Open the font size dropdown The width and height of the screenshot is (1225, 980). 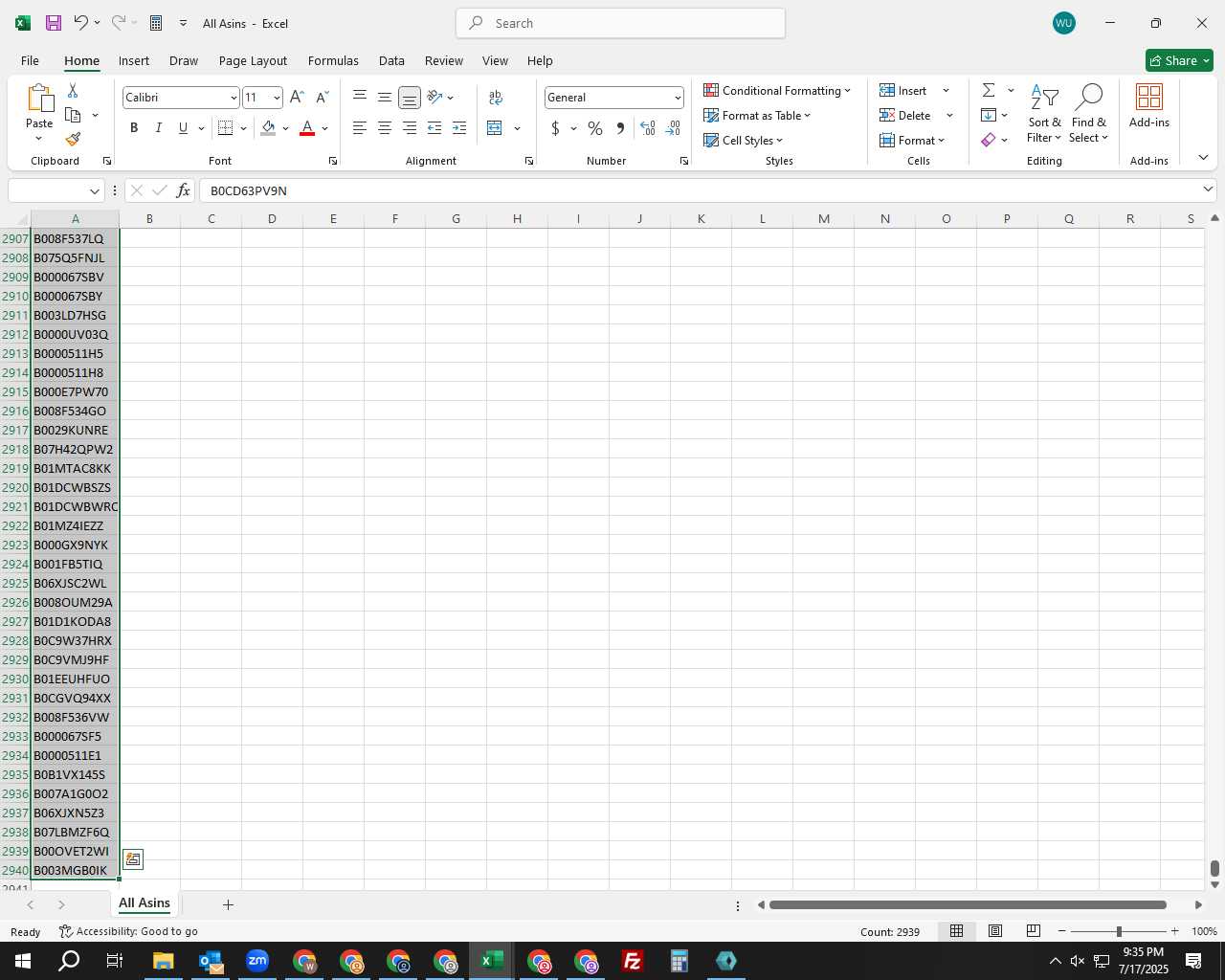tap(277, 98)
